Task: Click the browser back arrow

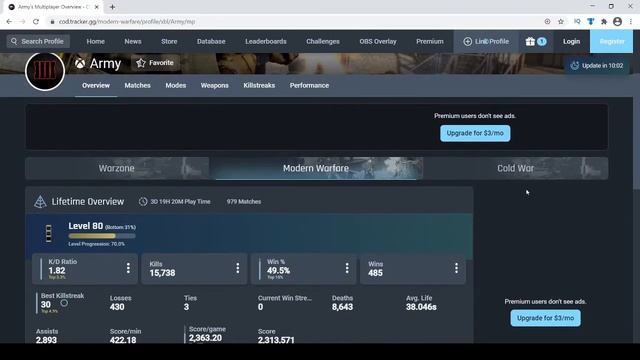Action: (x=9, y=22)
